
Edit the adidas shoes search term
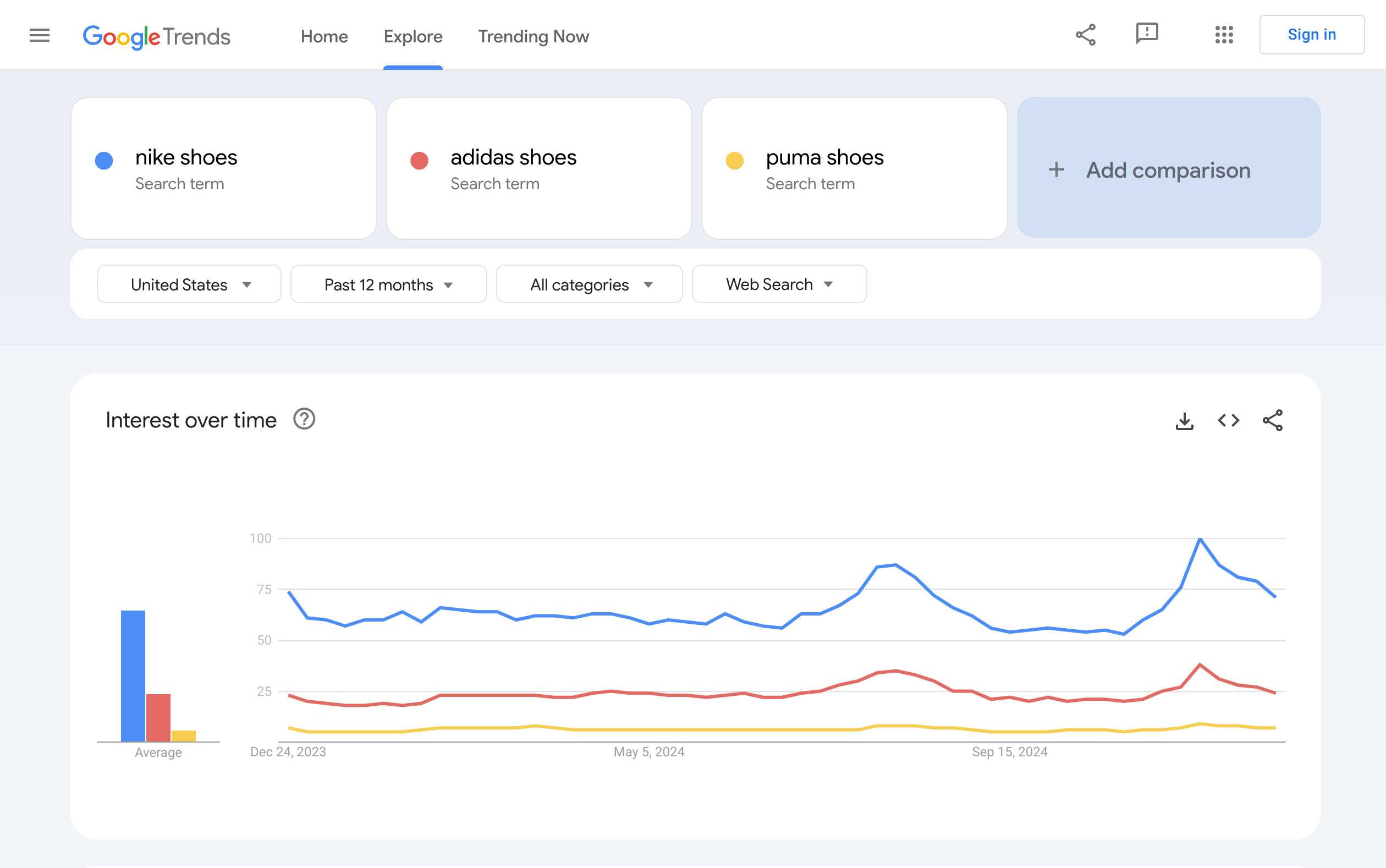pyautogui.click(x=540, y=168)
